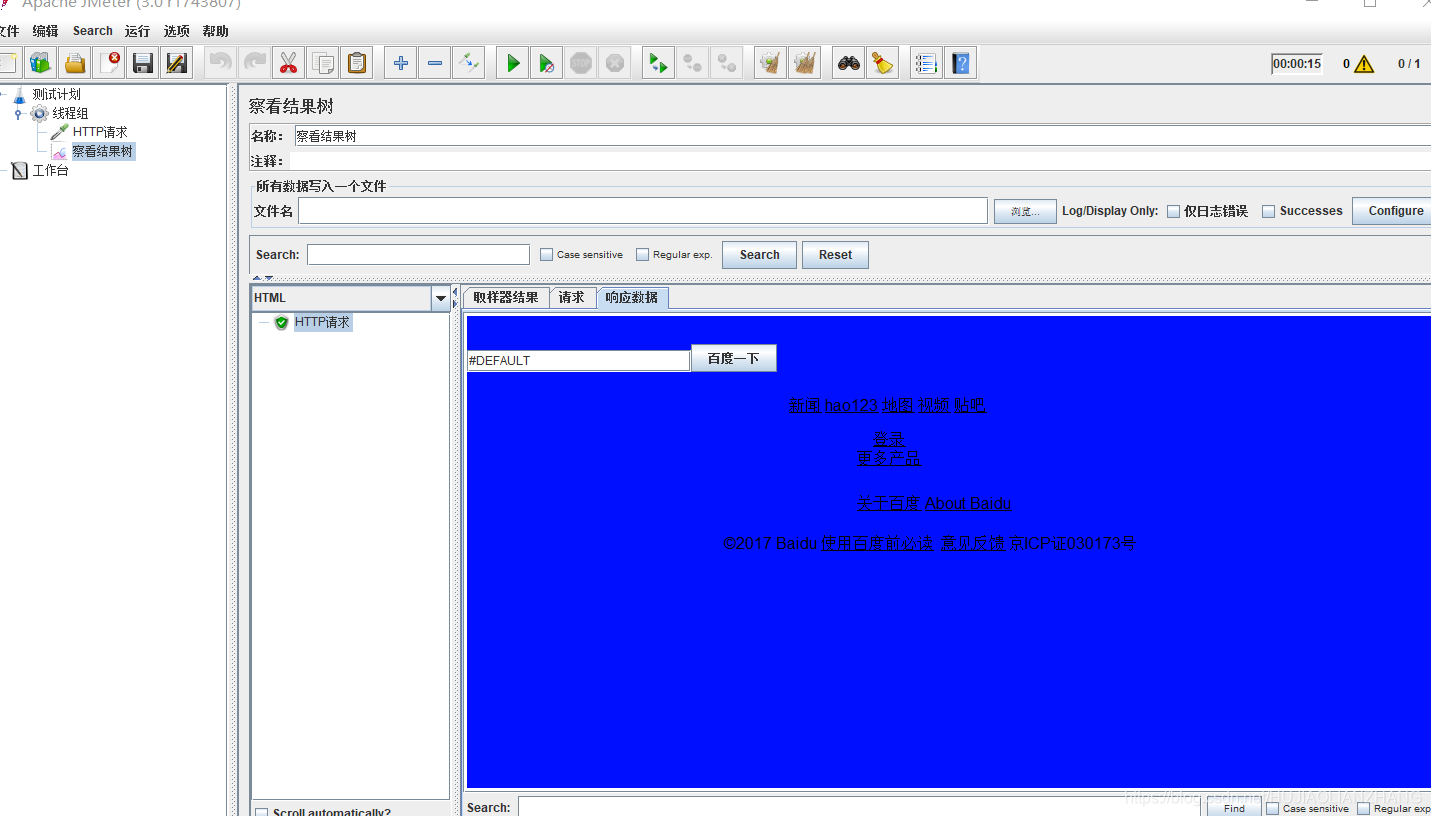Open the Templates toolbar icon
1431x816 pixels.
pyautogui.click(x=41, y=64)
